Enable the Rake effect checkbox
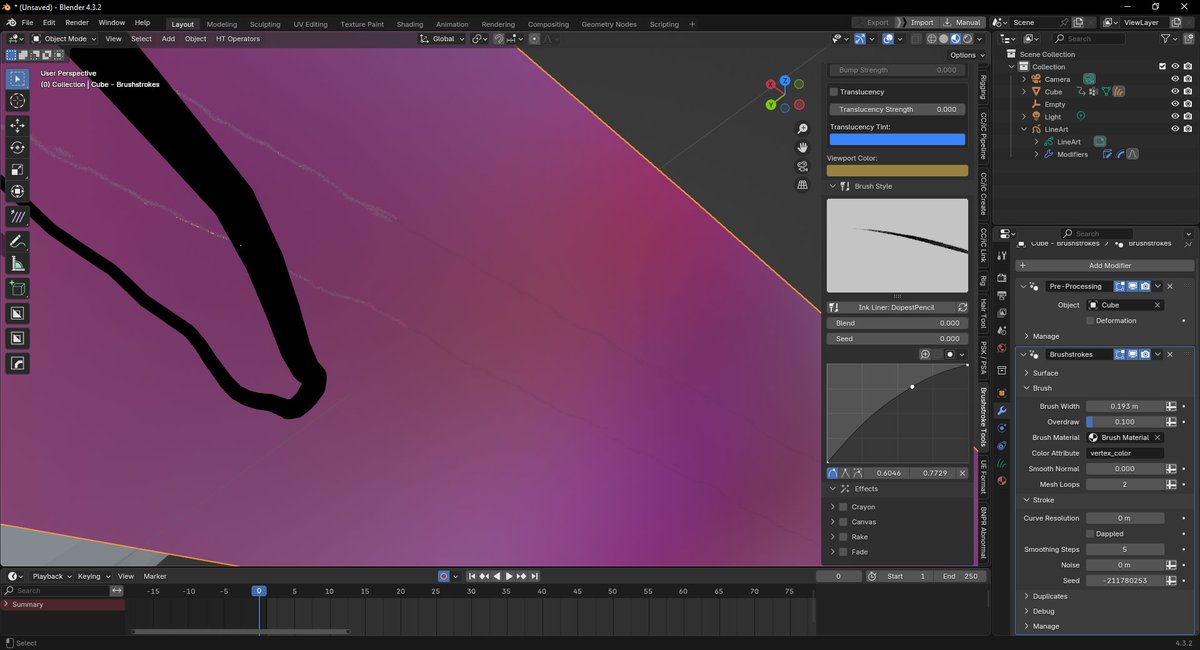The height and width of the screenshot is (650, 1200). (843, 537)
